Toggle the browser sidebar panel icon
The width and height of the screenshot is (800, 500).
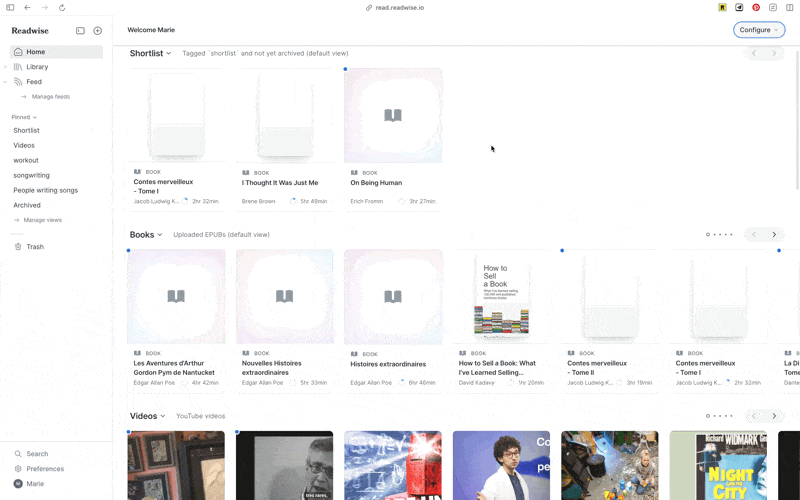pyautogui.click(x=10, y=8)
